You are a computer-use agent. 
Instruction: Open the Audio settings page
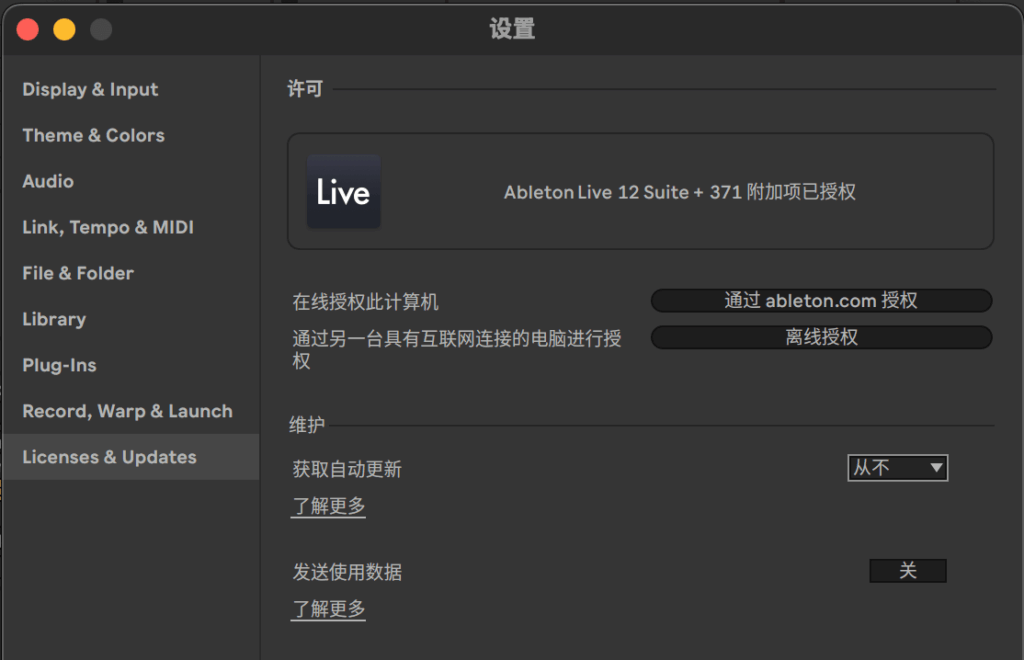47,181
